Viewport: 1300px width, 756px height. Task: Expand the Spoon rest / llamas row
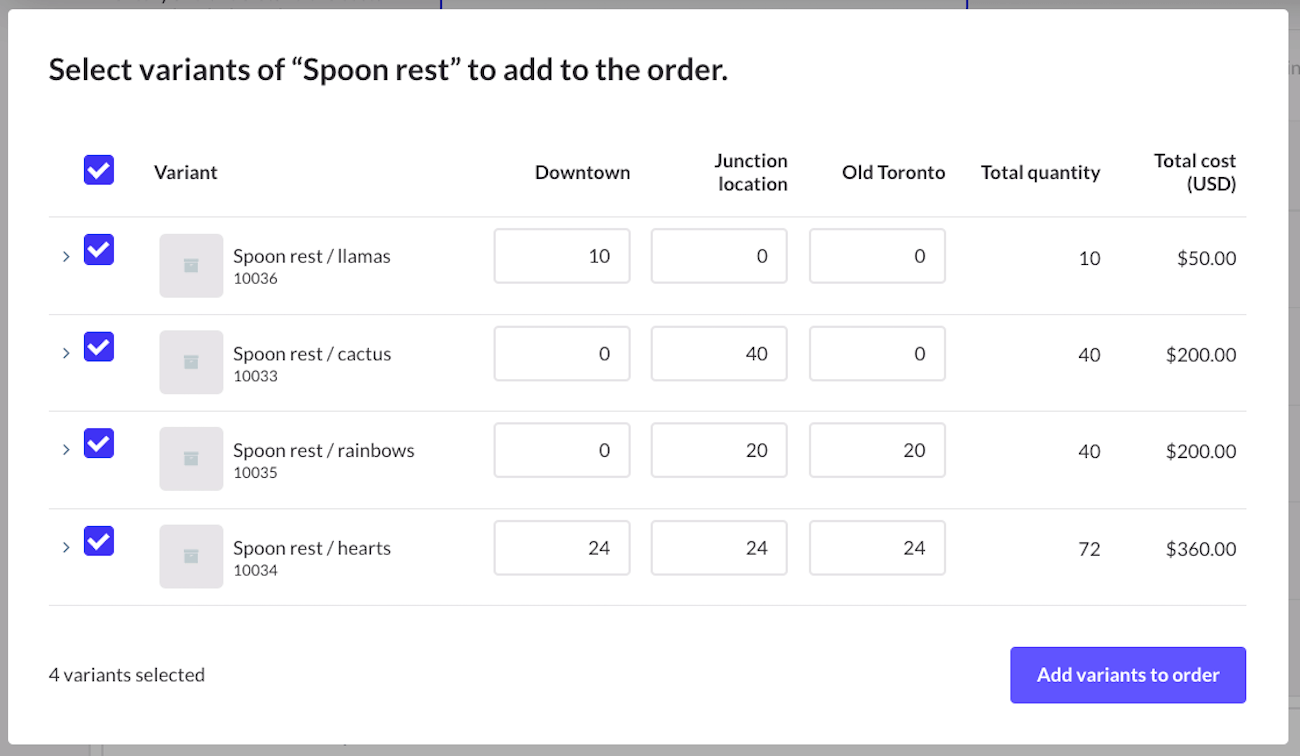click(65, 255)
